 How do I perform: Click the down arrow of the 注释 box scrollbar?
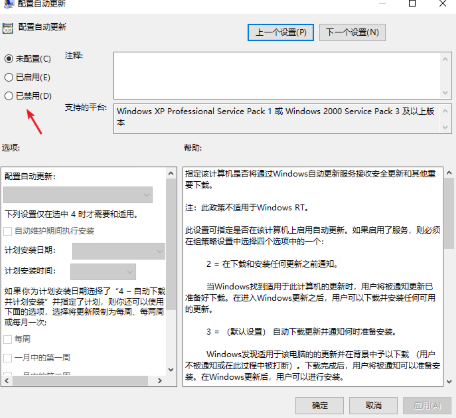(445, 93)
